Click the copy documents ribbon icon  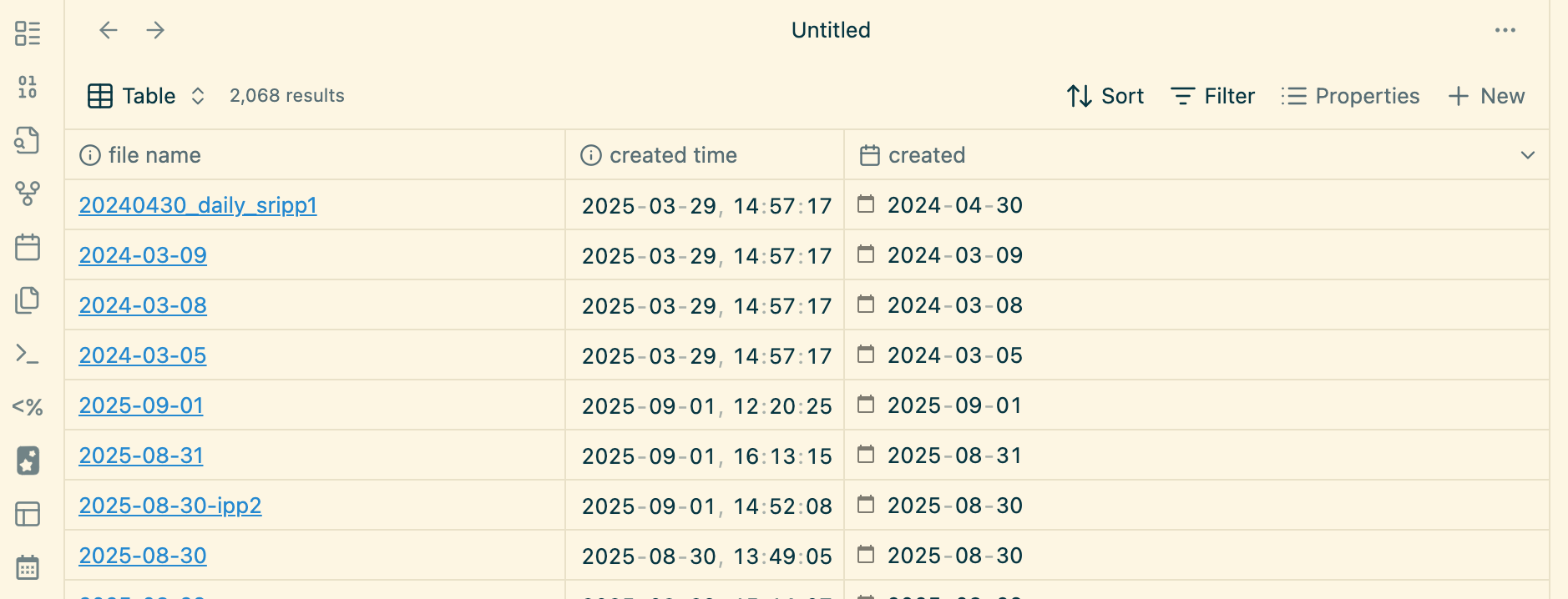[28, 300]
